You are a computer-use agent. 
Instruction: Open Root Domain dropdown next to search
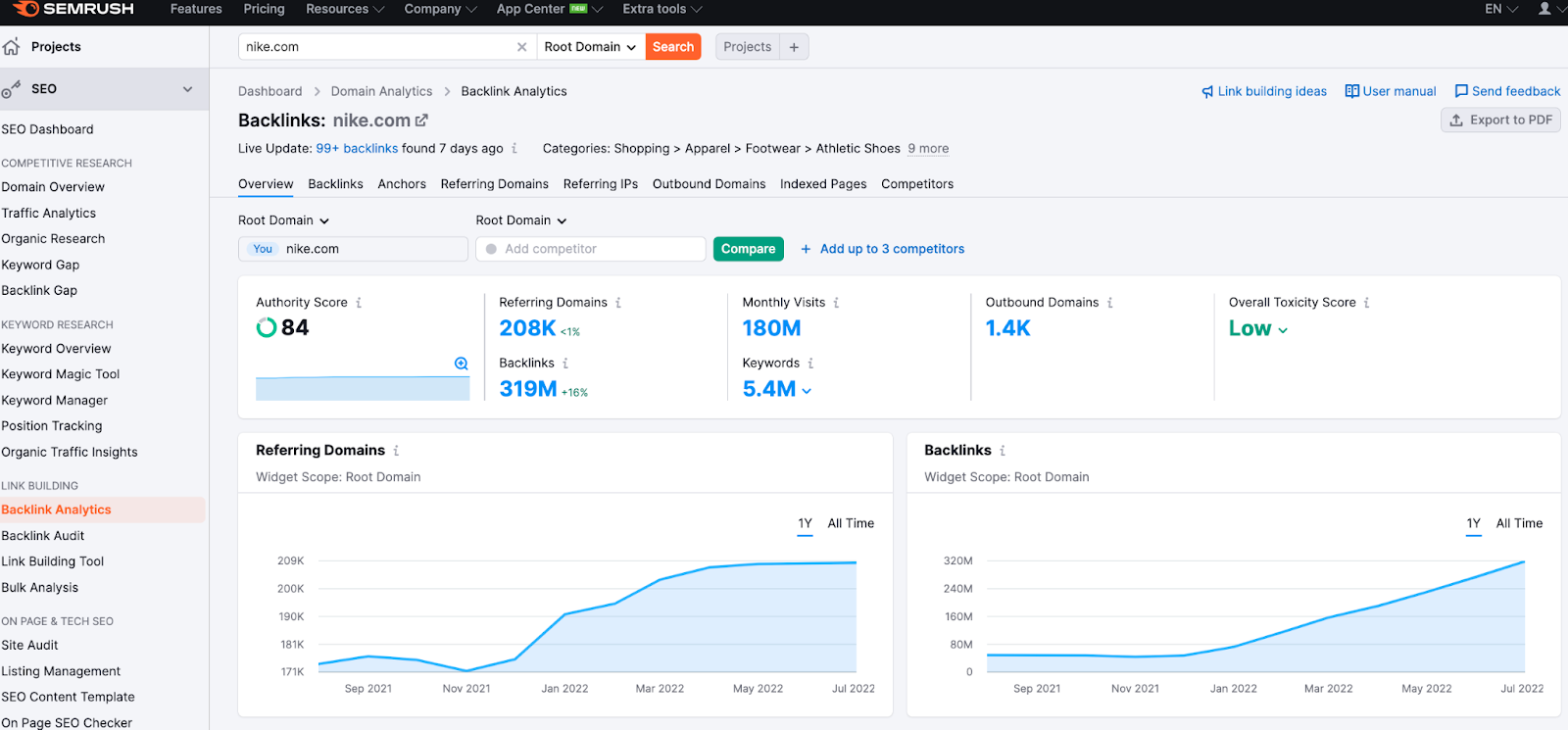pos(590,47)
